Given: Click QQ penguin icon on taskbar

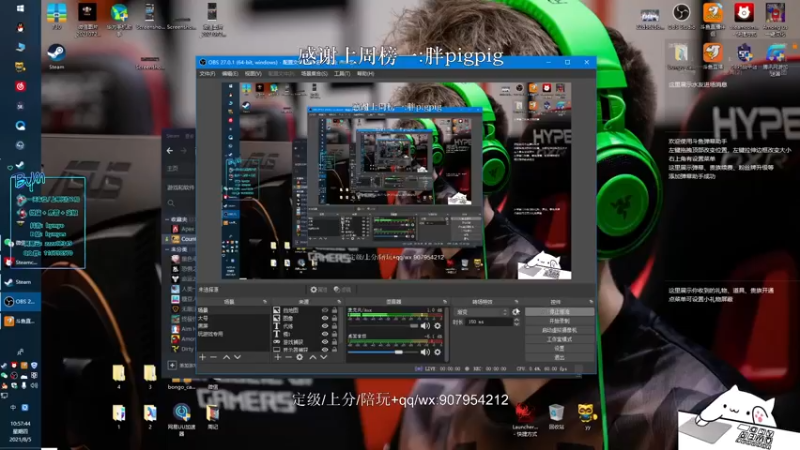Looking at the screenshot, I should 20,28.
